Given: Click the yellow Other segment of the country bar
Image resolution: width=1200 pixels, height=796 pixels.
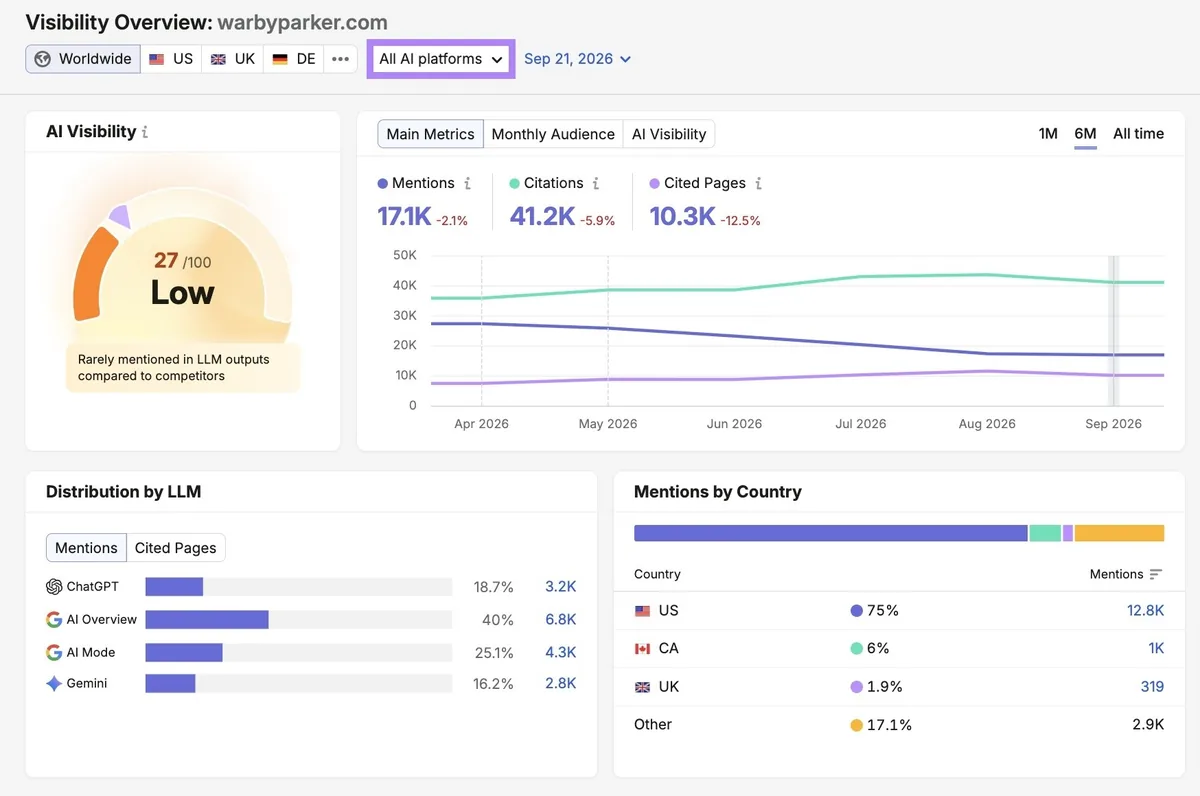Looking at the screenshot, I should pyautogui.click(x=1119, y=533).
